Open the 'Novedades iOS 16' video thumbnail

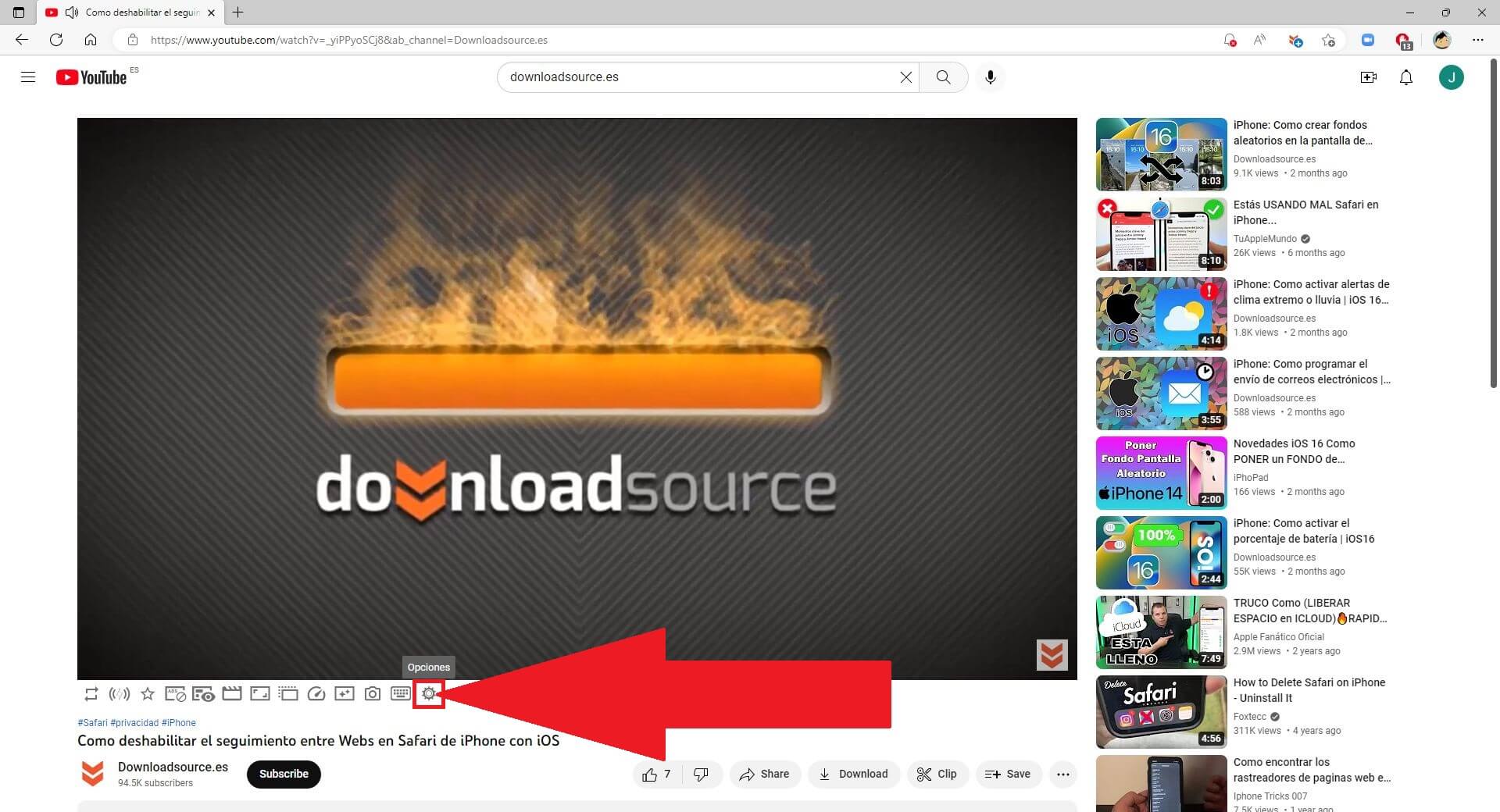click(x=1161, y=473)
